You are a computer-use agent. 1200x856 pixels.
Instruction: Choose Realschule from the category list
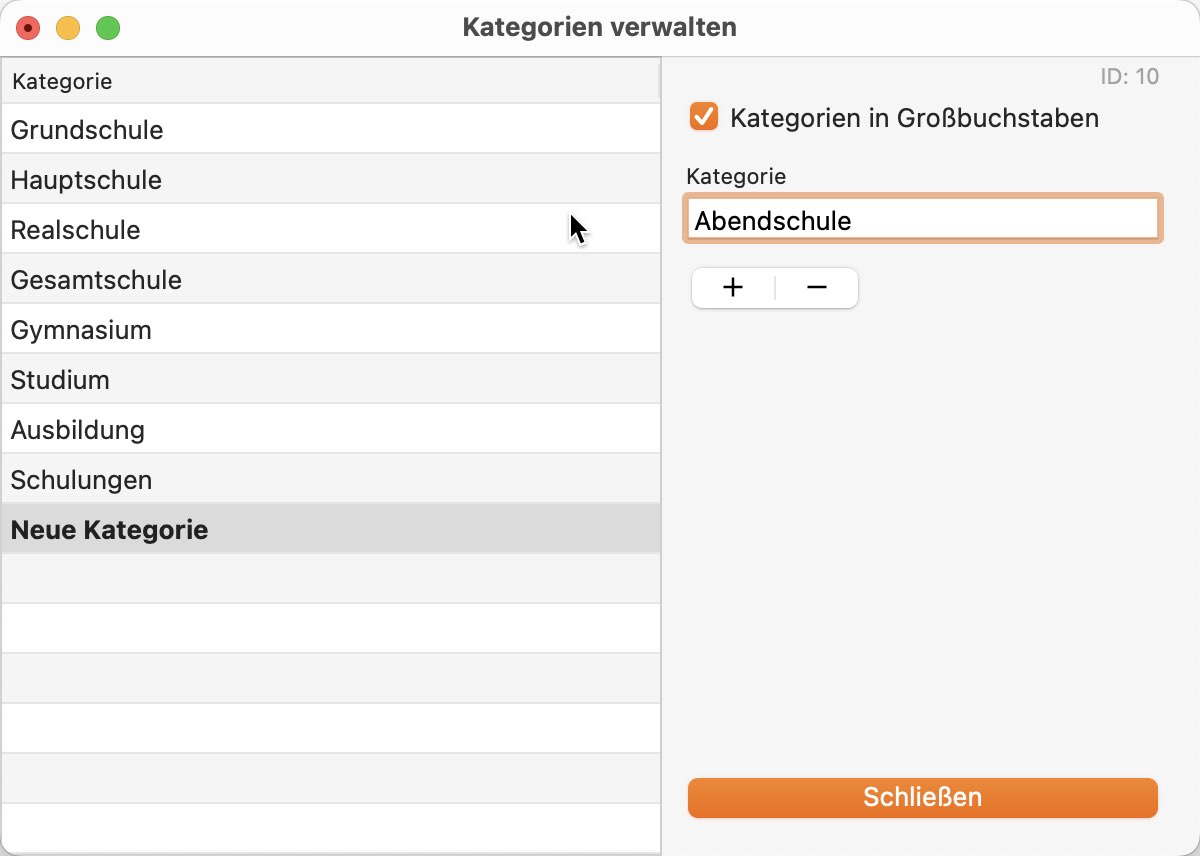tap(331, 230)
